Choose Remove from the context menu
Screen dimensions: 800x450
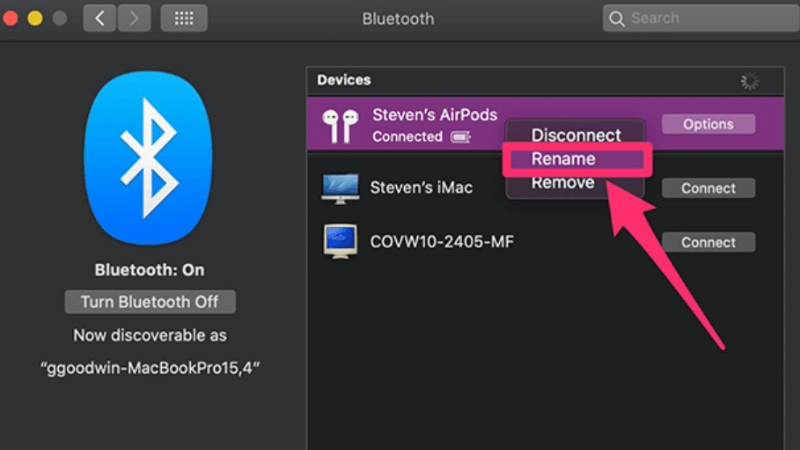tap(562, 183)
